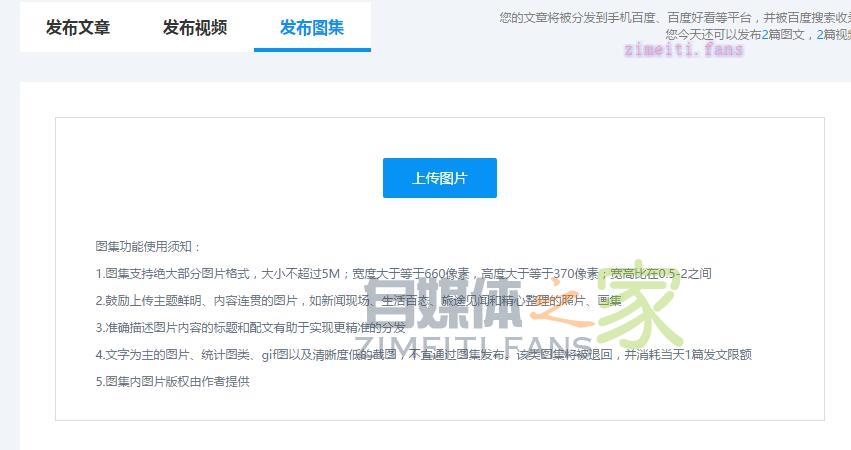
Task: Select the 发布图集 tab
Action: click(x=312, y=27)
